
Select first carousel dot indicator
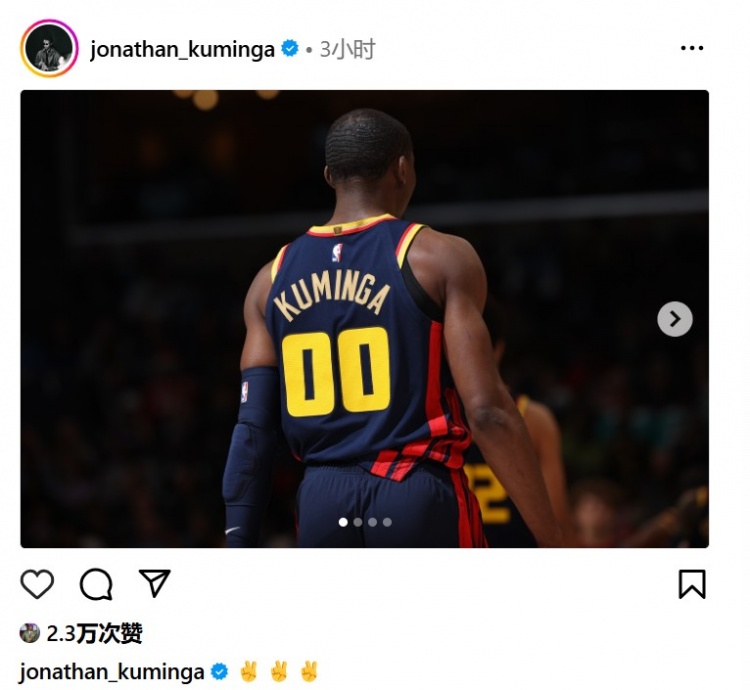[x=343, y=522]
